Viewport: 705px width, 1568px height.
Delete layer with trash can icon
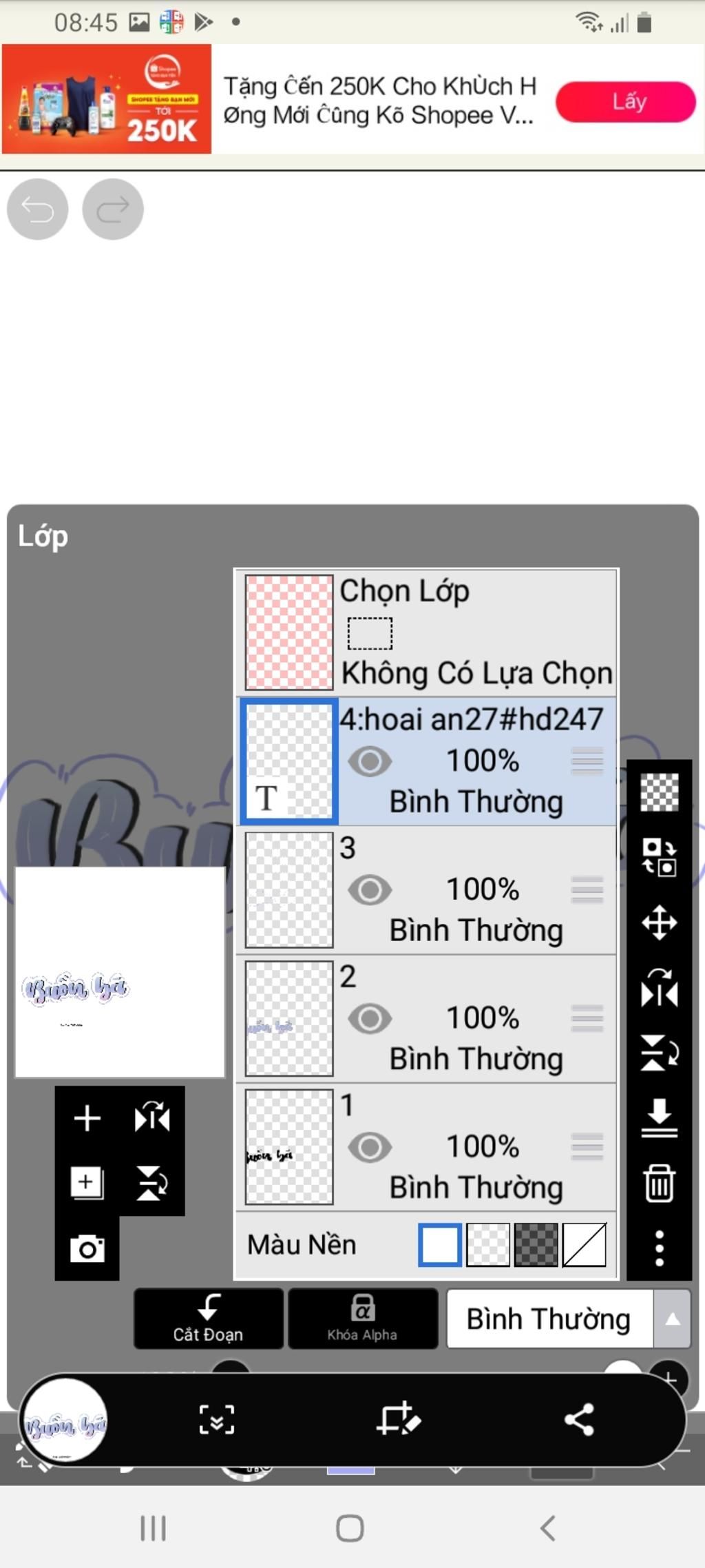pos(659,1183)
